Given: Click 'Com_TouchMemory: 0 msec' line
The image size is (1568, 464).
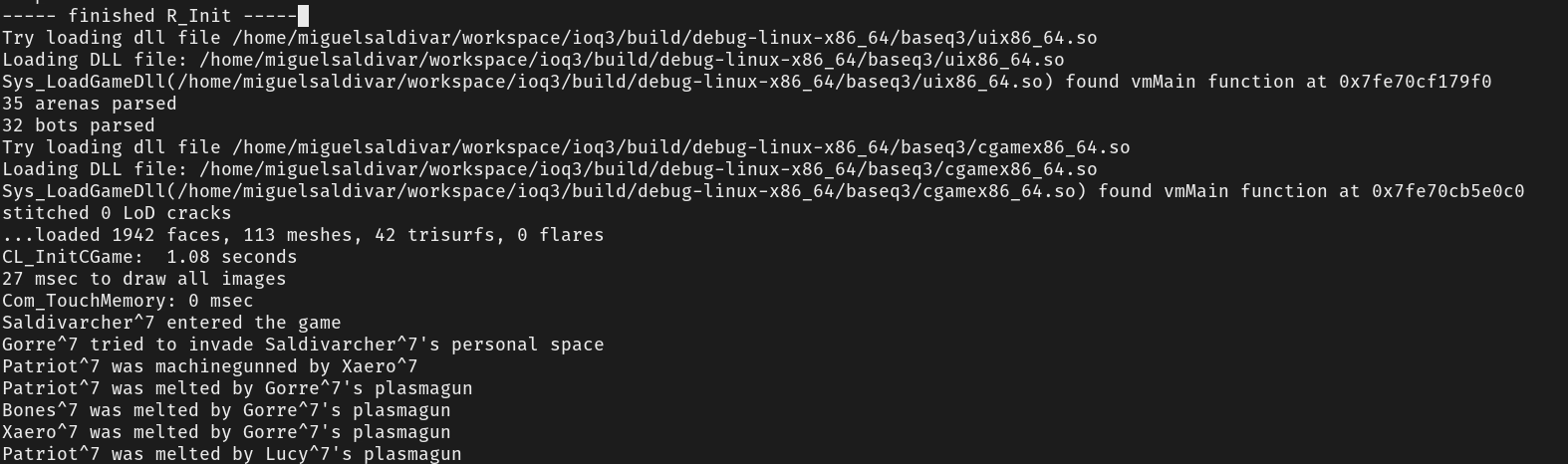Looking at the screenshot, I should (128, 301).
